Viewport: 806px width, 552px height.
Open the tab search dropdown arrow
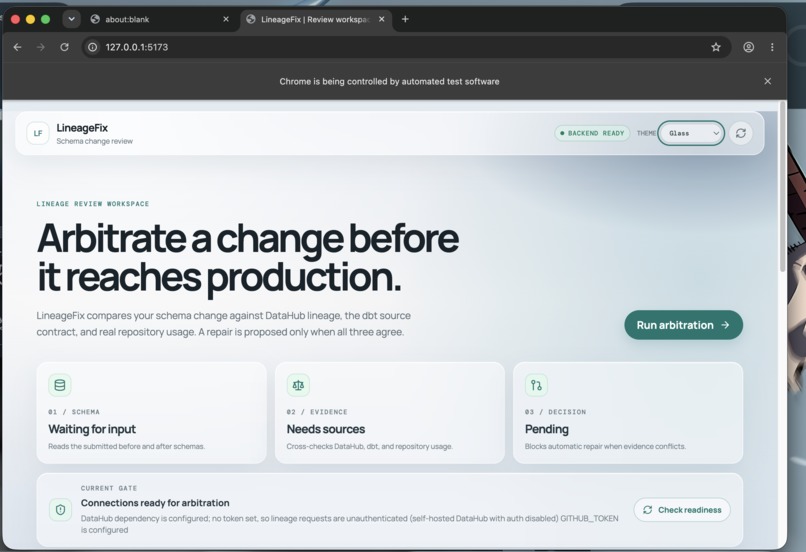pyautogui.click(x=71, y=19)
